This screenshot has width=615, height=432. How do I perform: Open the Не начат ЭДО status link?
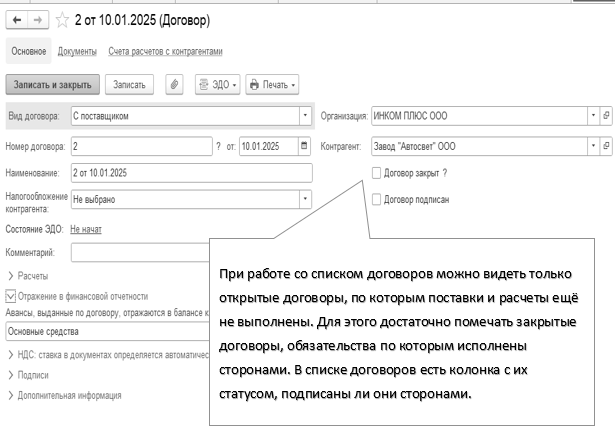point(86,229)
